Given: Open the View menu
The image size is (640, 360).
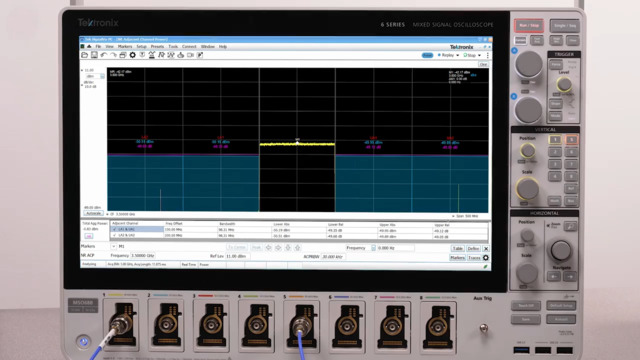Looking at the screenshot, I should 109,47.
